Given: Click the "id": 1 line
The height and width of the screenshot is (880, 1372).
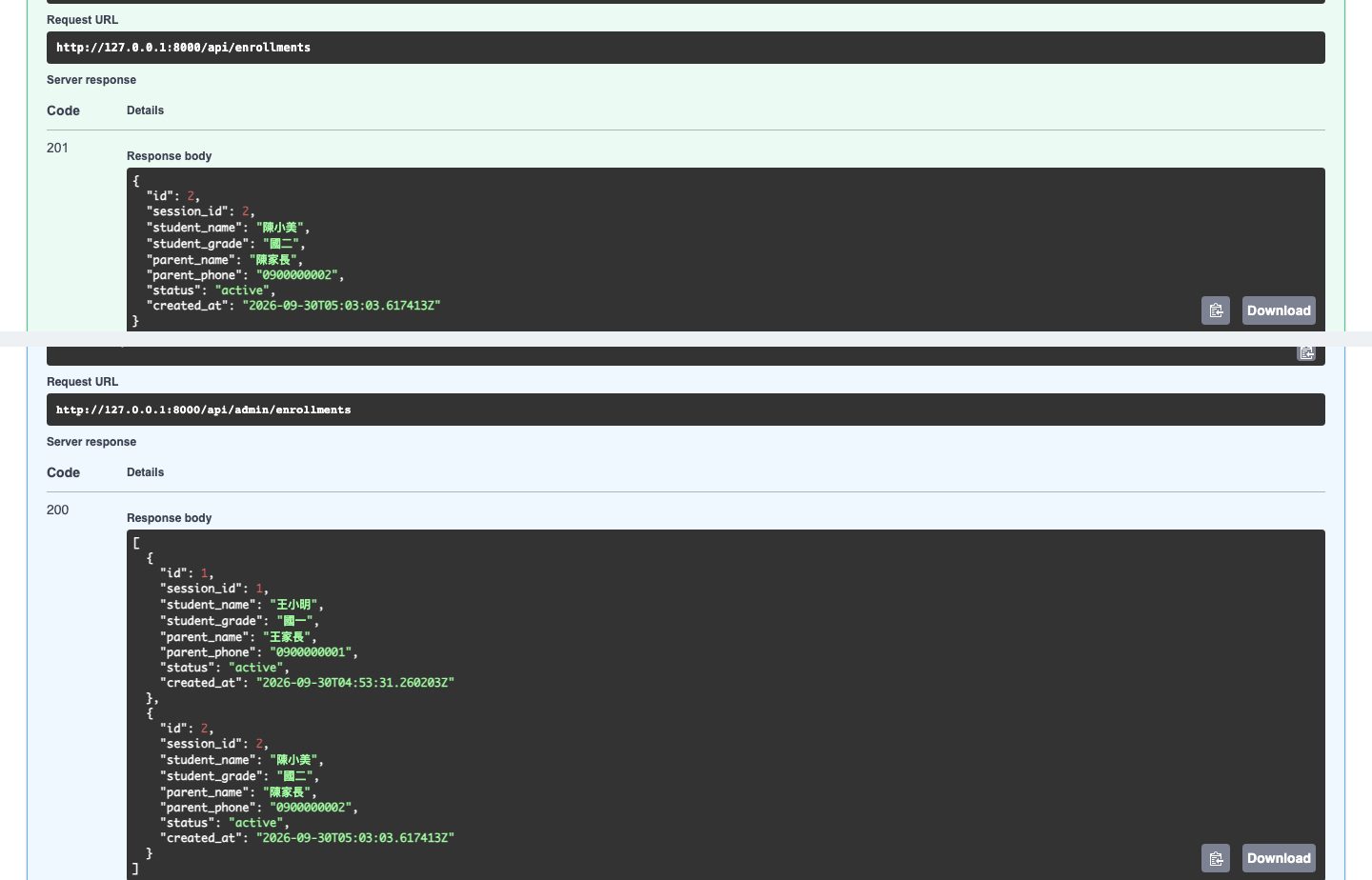Looking at the screenshot, I should tap(187, 573).
